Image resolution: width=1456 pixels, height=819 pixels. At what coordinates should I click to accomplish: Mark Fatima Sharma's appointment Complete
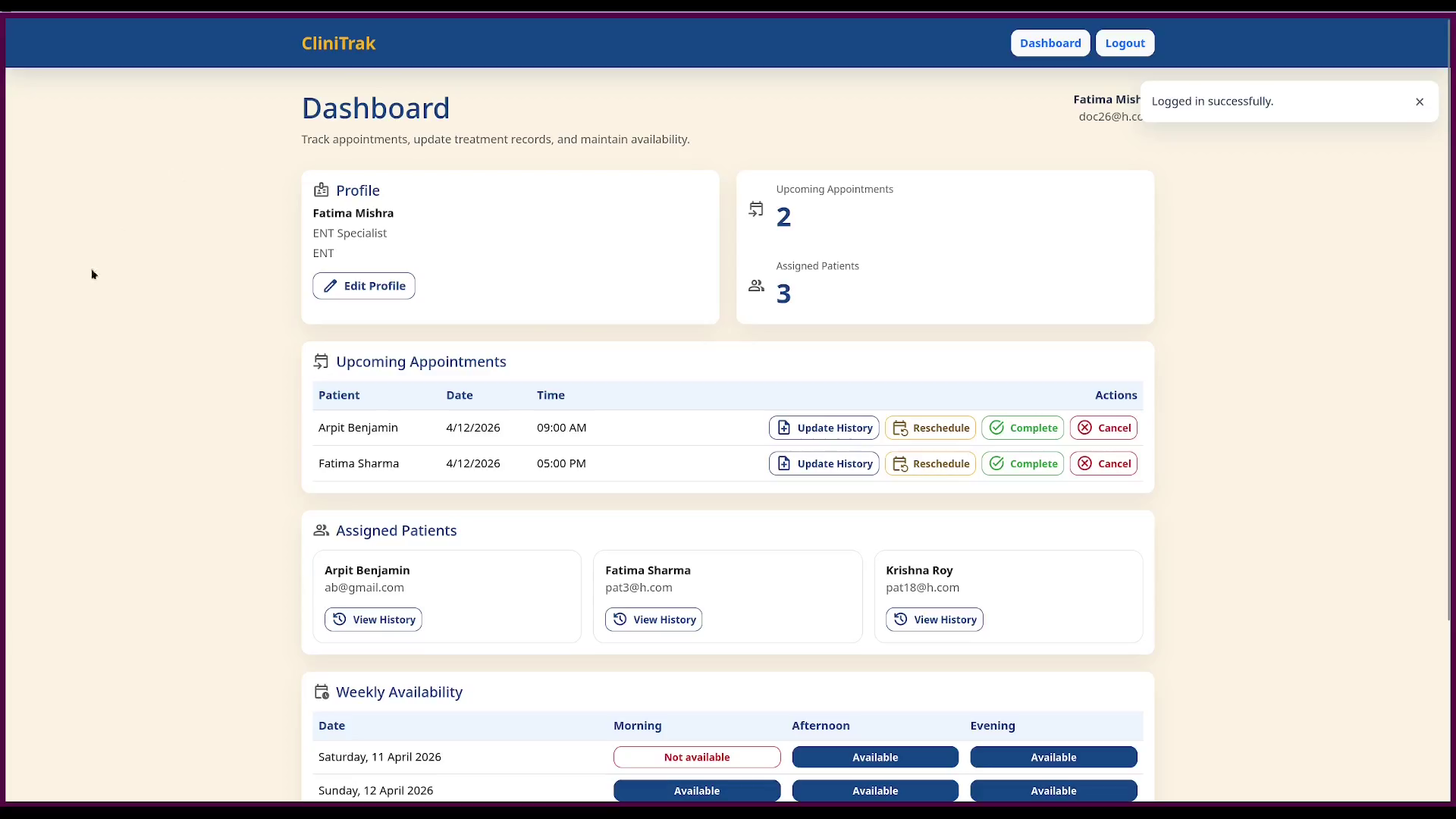pos(1022,463)
